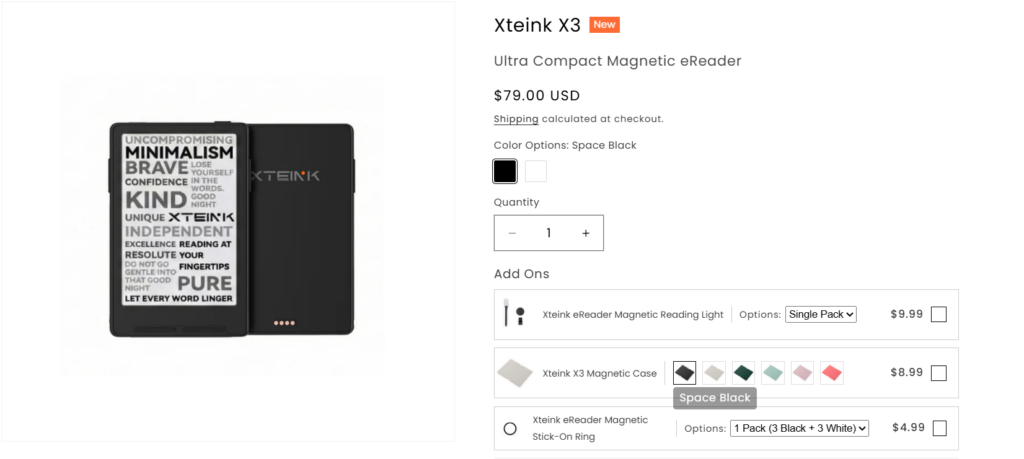
Task: Select the light pink magnetic case option
Action: pos(802,373)
